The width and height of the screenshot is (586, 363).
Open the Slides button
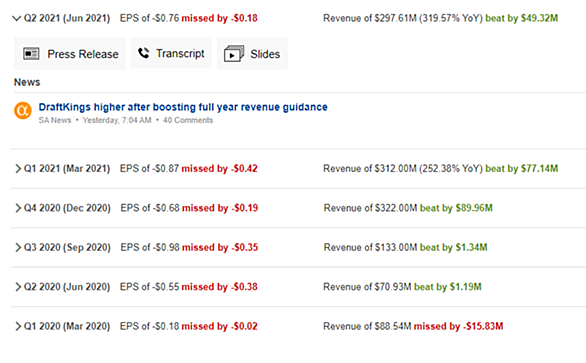252,53
